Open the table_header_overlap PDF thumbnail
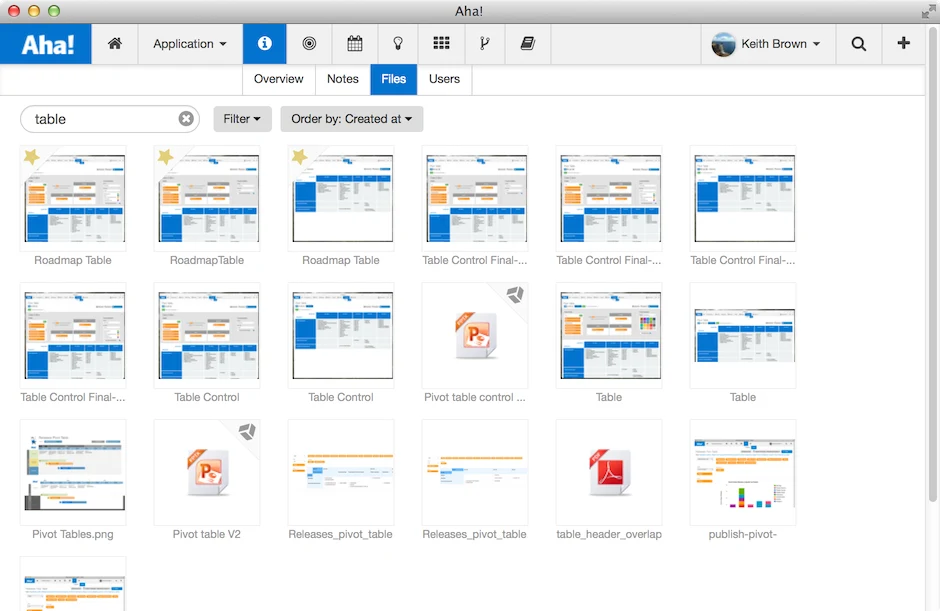This screenshot has width=940, height=611. [609, 472]
